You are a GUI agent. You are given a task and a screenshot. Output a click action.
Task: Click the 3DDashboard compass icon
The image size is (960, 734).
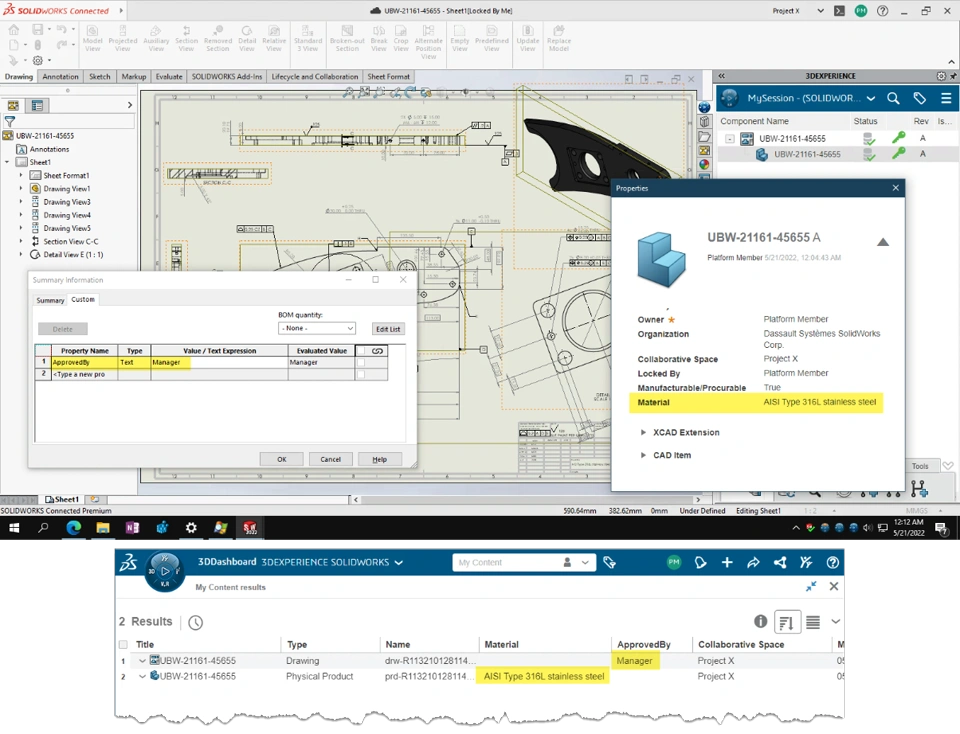tap(165, 571)
